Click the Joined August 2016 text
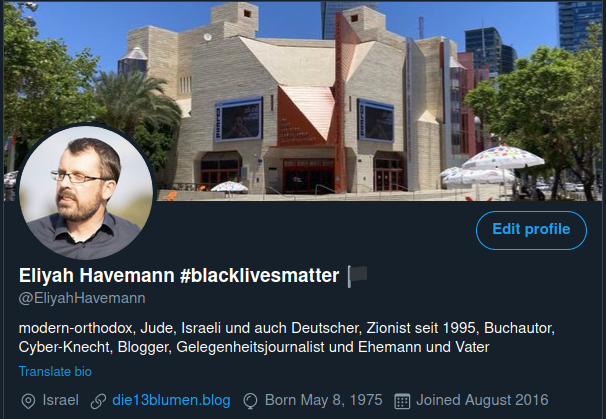 [482, 400]
